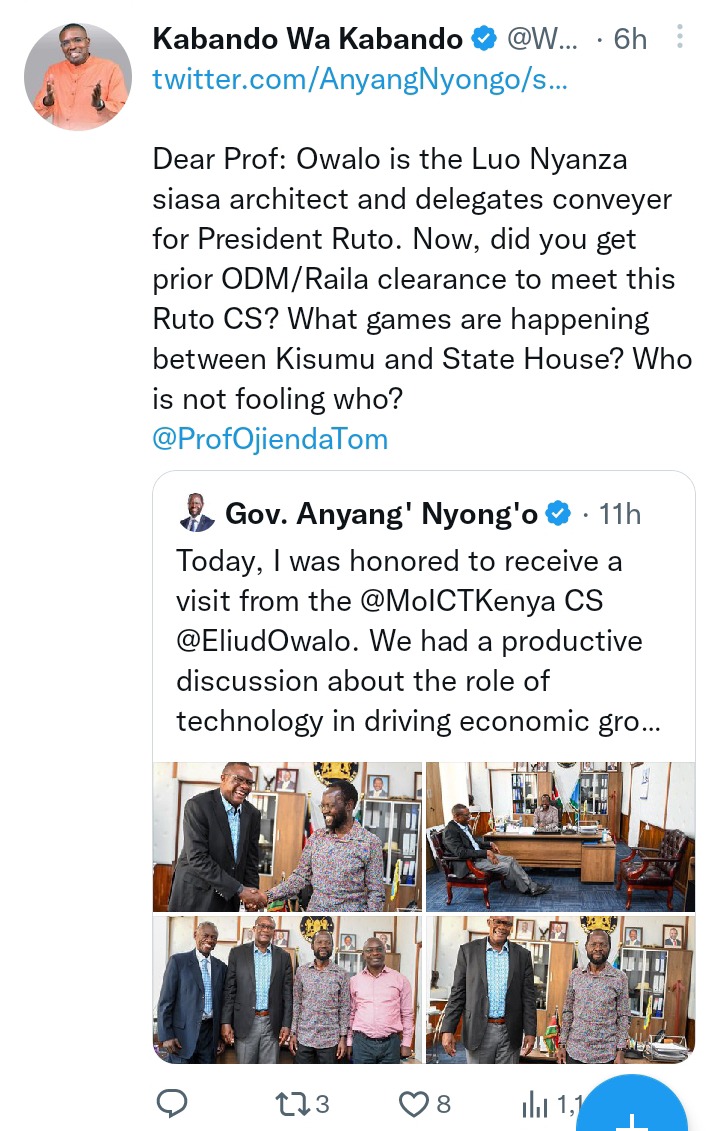Viewport: 720px width, 1131px height.
Task: Tap Anyang' Nyong'o verified badge
Action: (560, 514)
